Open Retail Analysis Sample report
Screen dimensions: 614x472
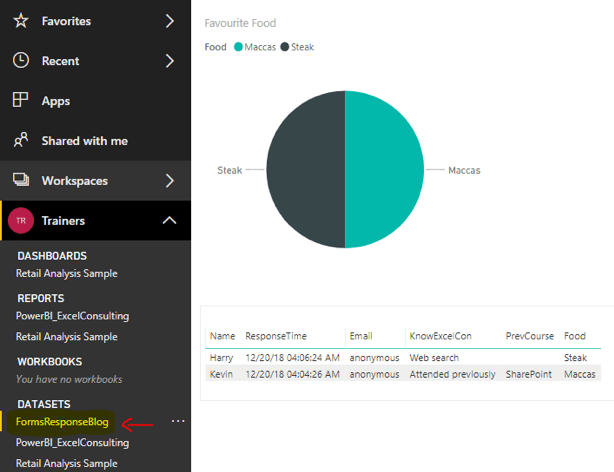67,336
